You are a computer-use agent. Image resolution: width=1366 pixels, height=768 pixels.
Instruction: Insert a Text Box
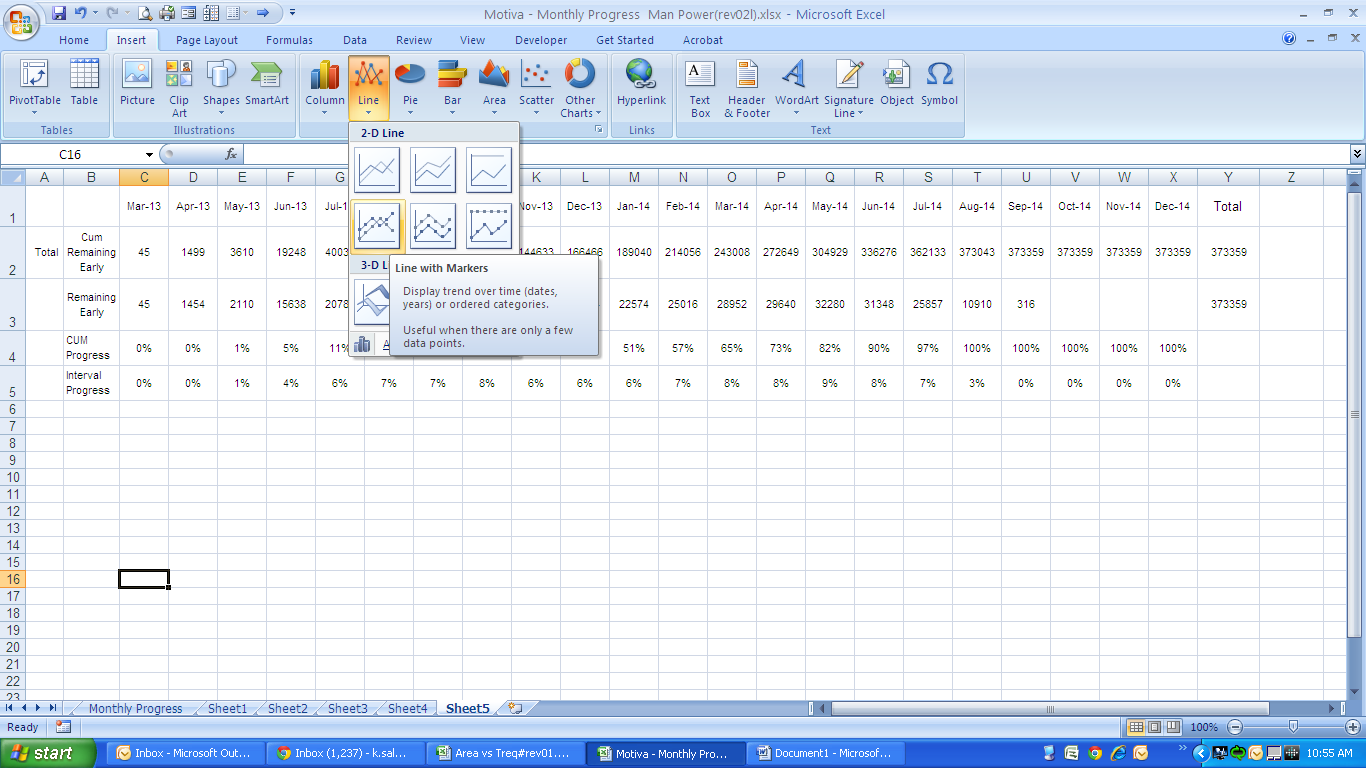700,85
